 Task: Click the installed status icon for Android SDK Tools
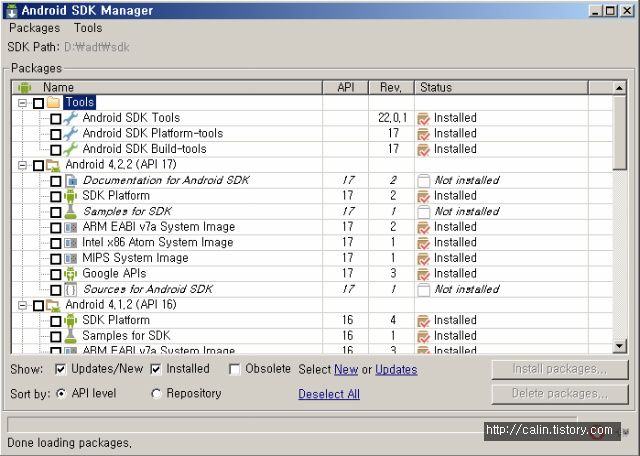click(x=424, y=118)
